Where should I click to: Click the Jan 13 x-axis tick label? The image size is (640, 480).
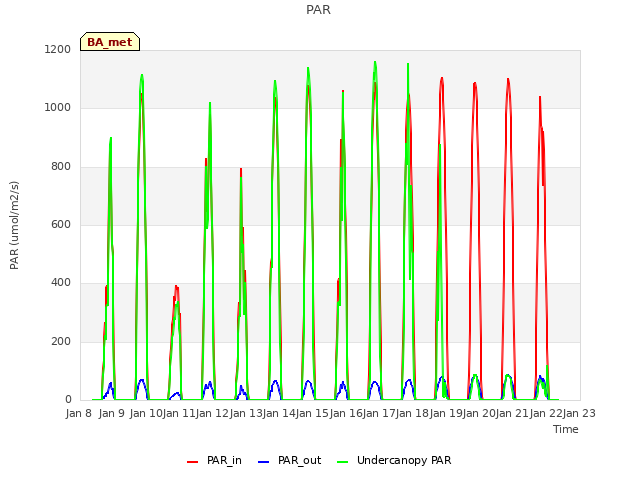pyautogui.click(x=246, y=413)
